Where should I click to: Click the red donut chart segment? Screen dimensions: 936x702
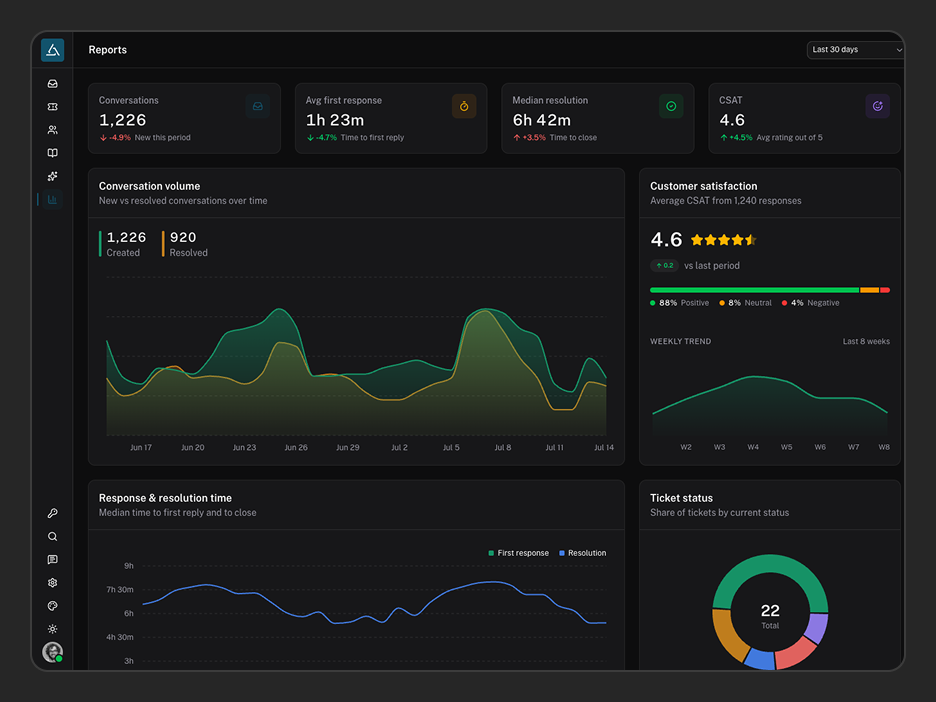(795, 652)
